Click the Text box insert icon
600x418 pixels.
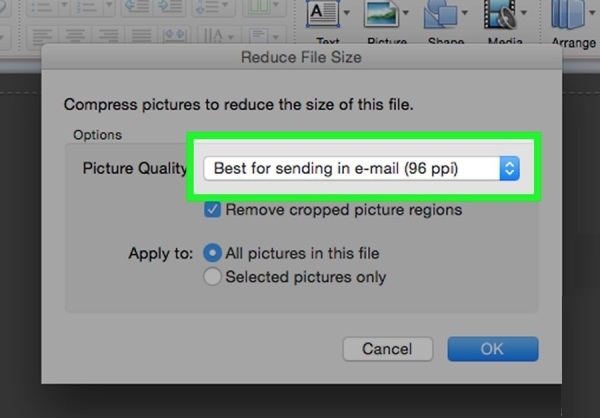pyautogui.click(x=323, y=16)
